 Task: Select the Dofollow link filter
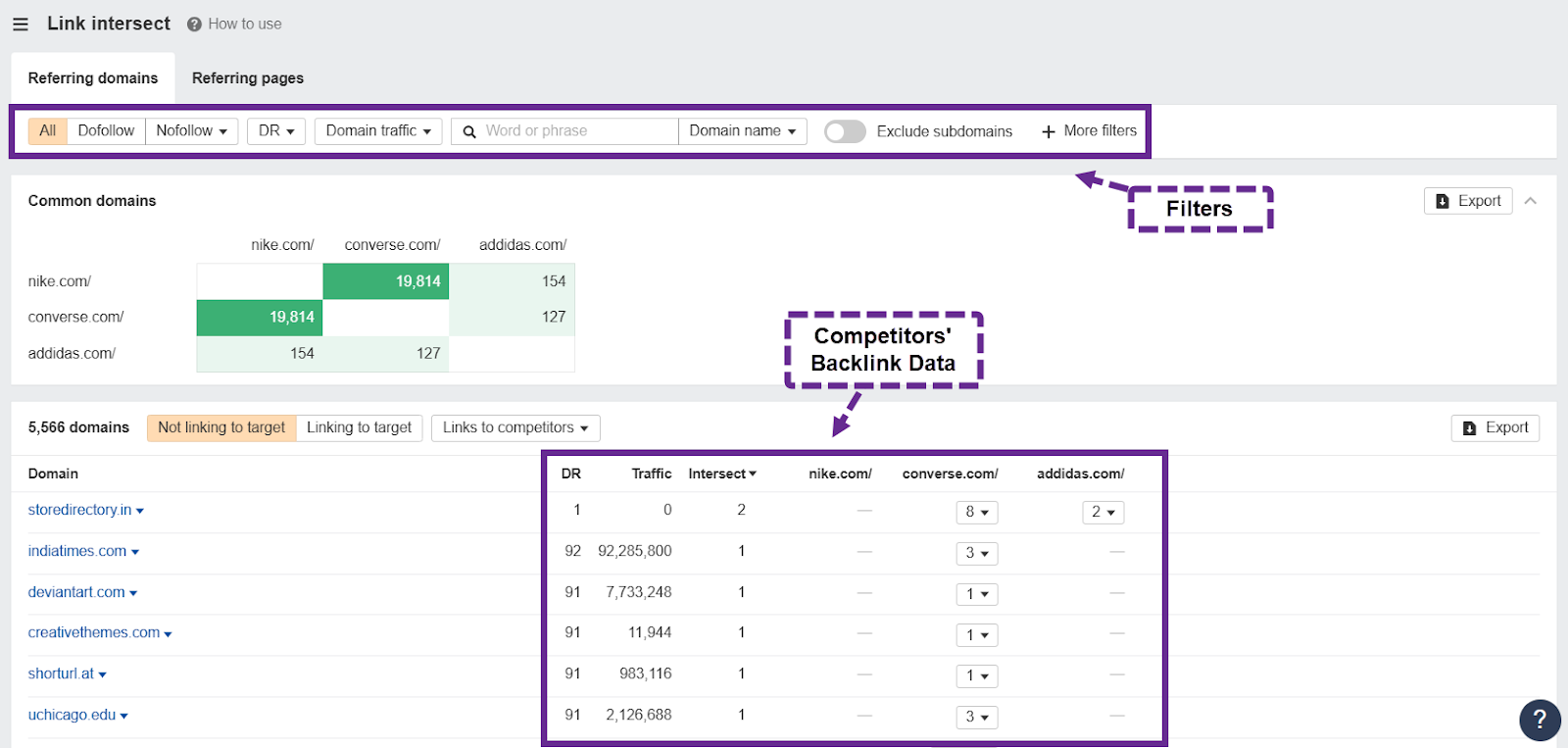coord(106,131)
